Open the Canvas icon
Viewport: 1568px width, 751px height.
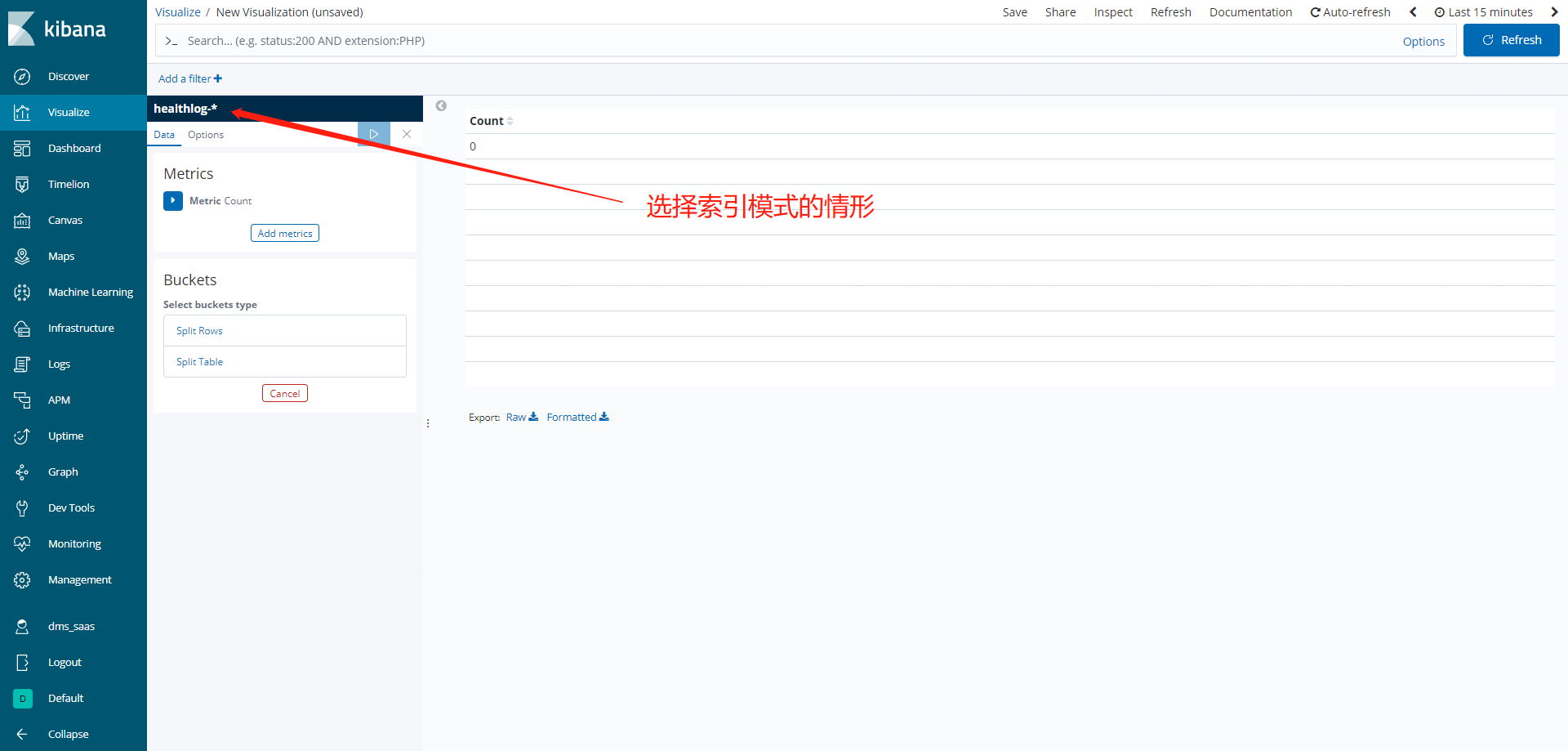tap(22, 221)
